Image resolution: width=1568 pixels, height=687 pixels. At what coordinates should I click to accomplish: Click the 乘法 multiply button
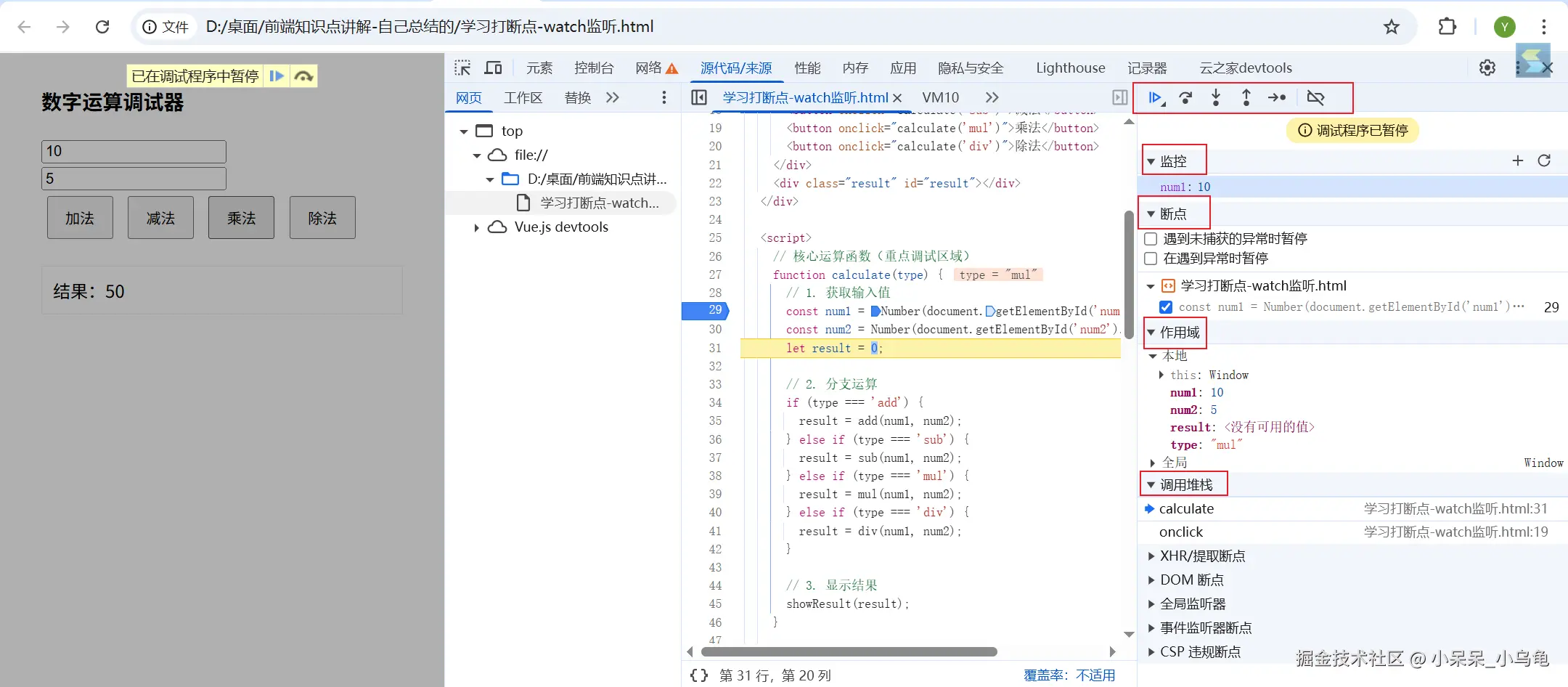[x=241, y=218]
